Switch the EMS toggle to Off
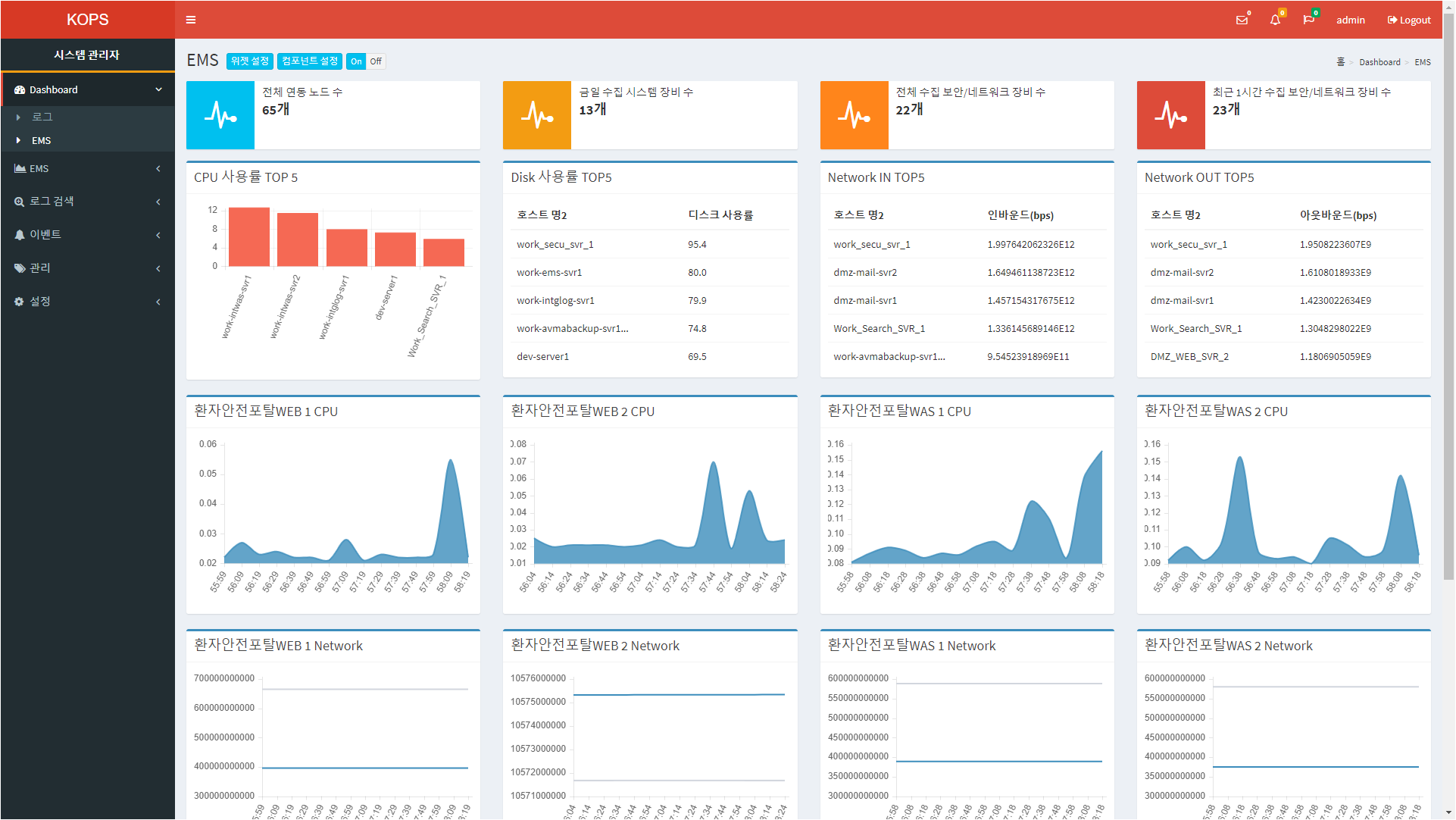The image size is (1456, 820). pyautogui.click(x=376, y=61)
